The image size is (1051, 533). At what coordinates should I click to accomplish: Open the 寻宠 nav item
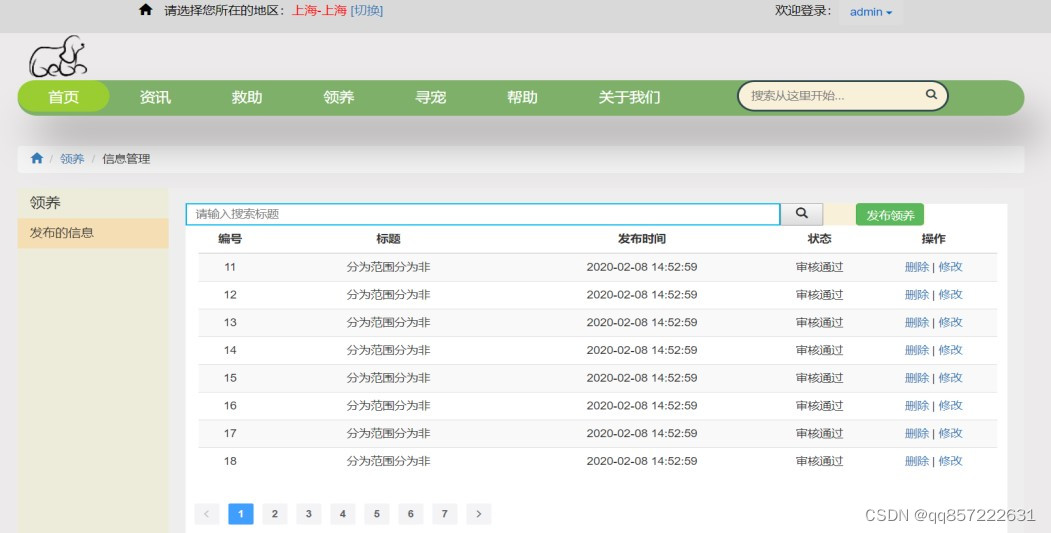[x=430, y=97]
